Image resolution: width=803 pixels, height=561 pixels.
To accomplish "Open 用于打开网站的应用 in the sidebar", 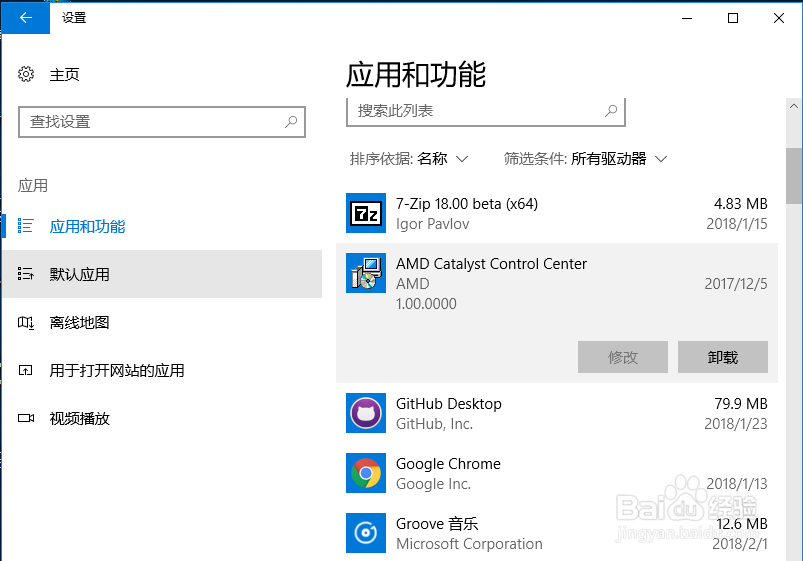I will 162,370.
